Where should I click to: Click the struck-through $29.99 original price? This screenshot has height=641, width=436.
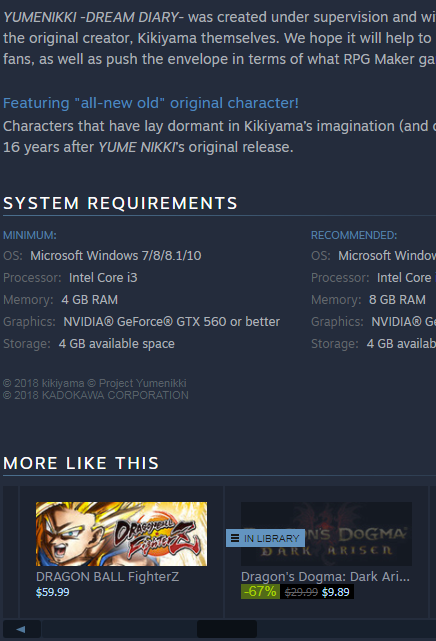(301, 592)
